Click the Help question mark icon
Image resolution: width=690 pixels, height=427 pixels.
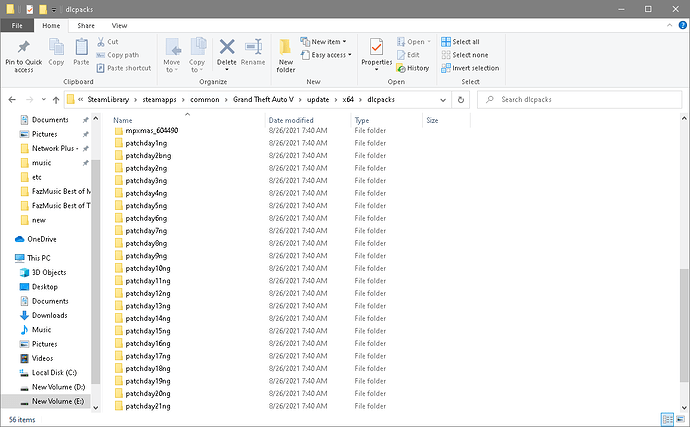pyautogui.click(x=683, y=26)
